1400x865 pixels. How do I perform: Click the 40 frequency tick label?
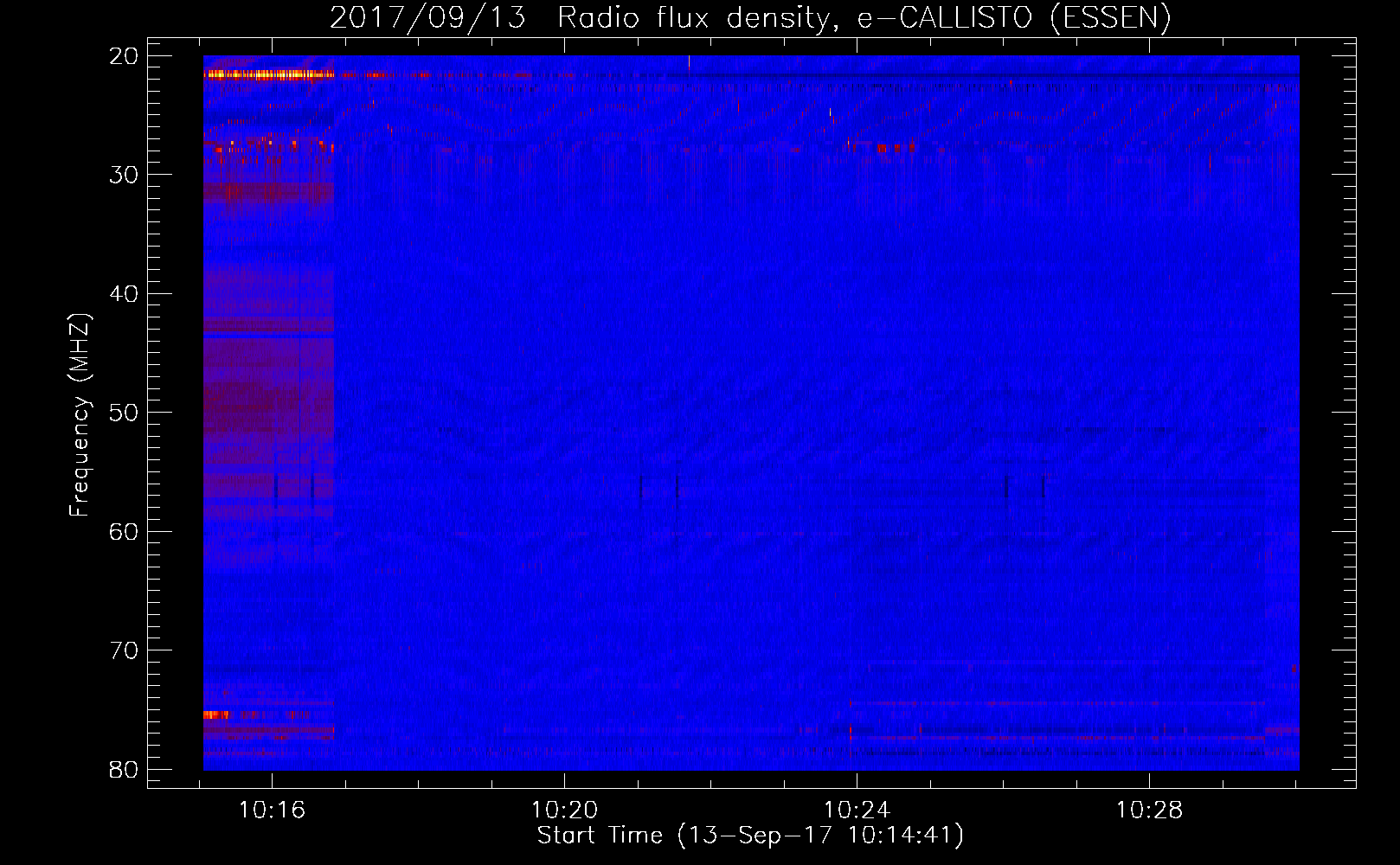124,294
